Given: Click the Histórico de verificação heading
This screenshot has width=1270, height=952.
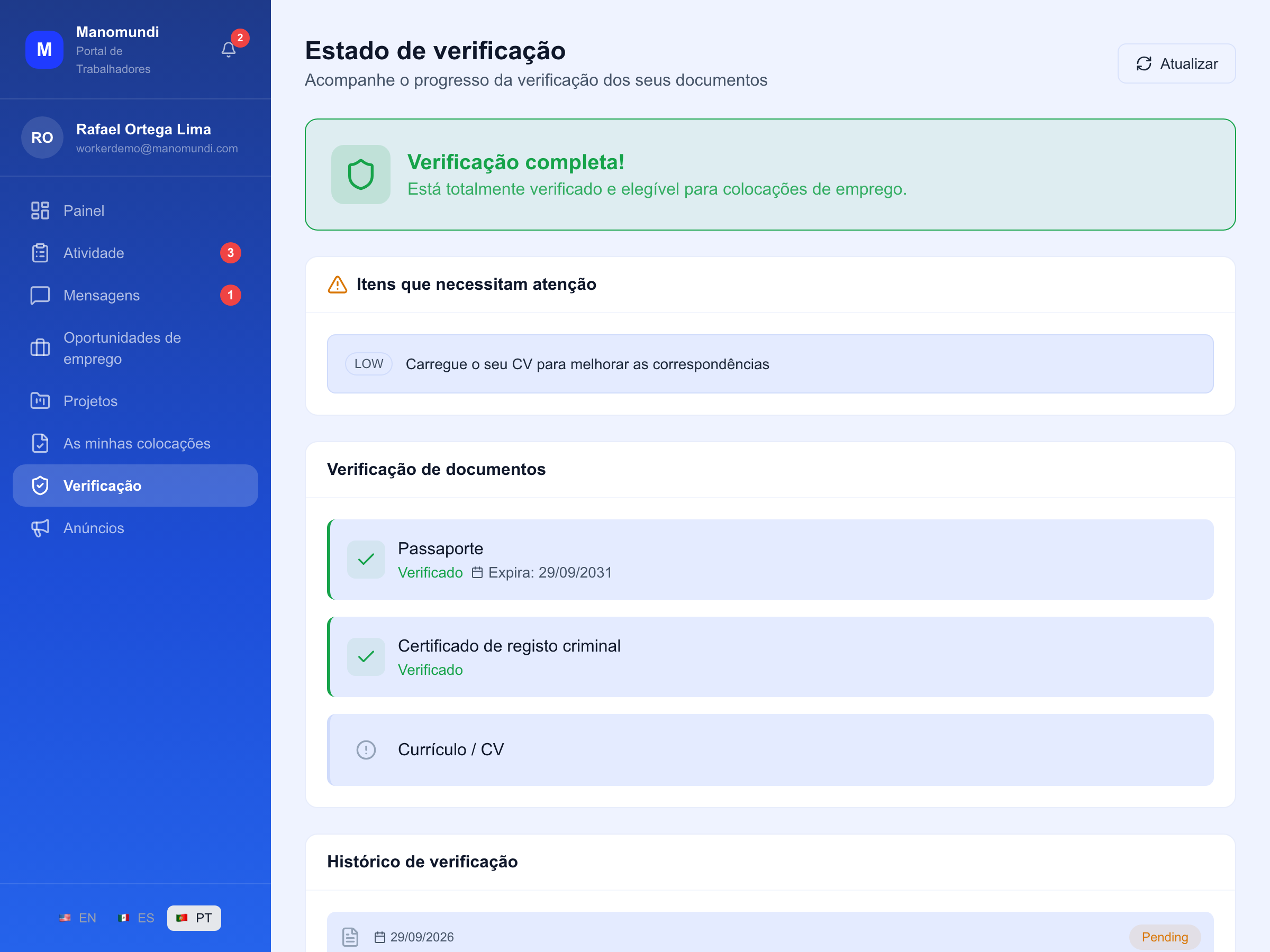Looking at the screenshot, I should (x=422, y=862).
